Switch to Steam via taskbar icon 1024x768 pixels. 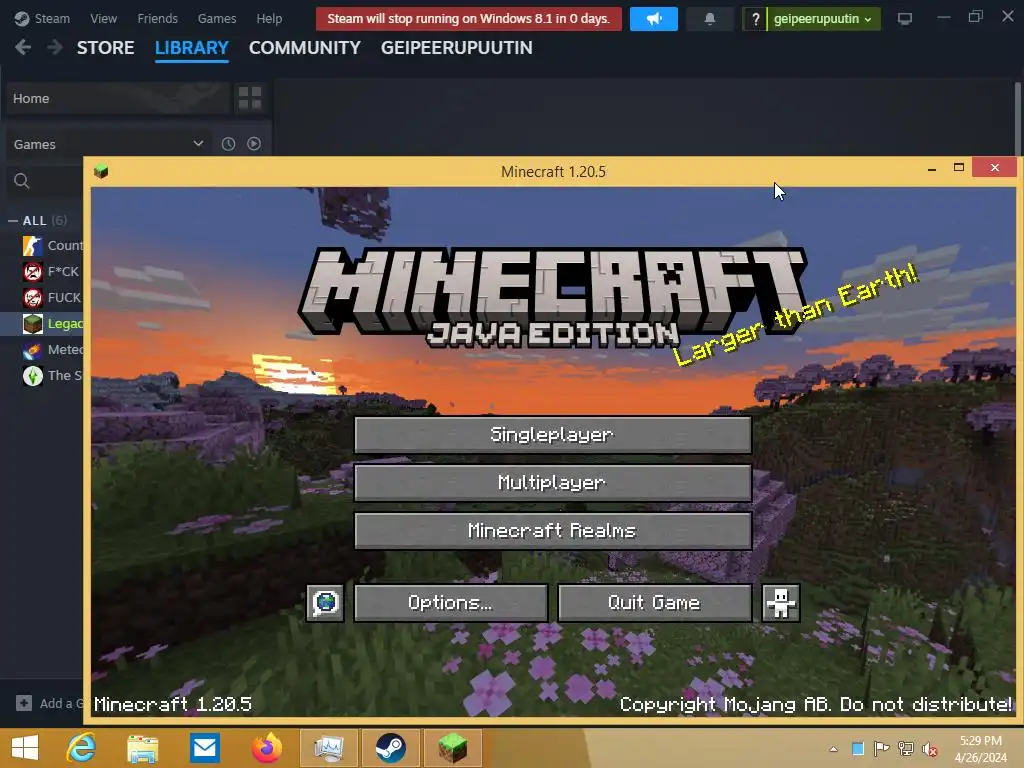[391, 748]
